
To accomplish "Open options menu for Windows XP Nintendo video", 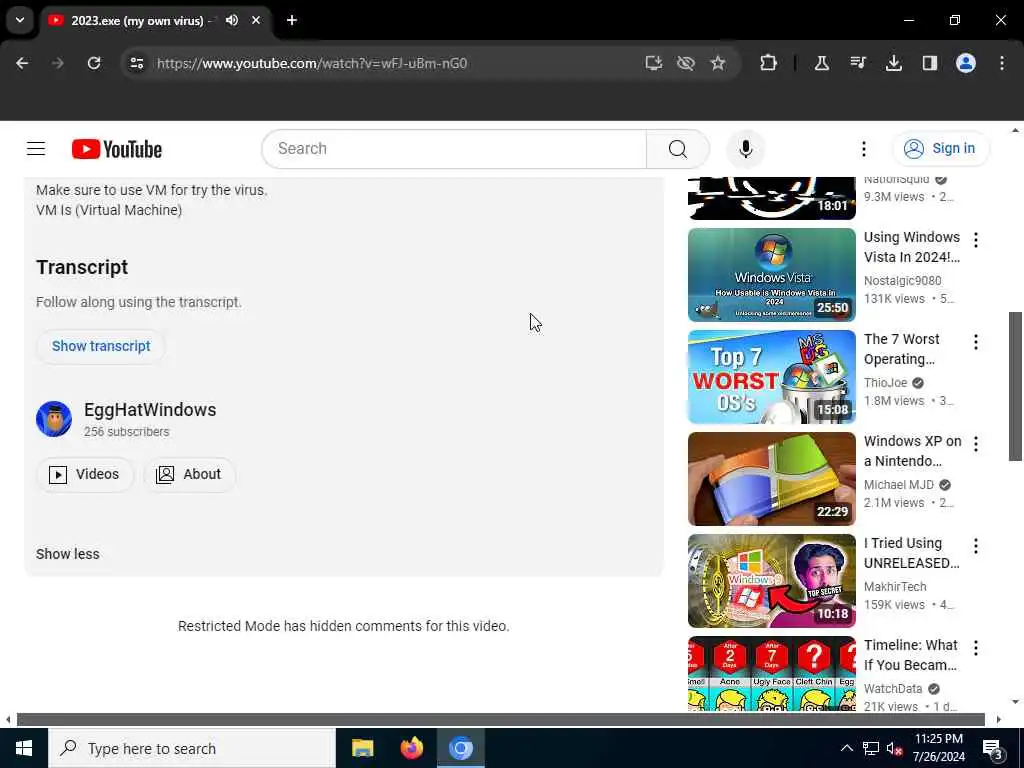I will tap(976, 443).
